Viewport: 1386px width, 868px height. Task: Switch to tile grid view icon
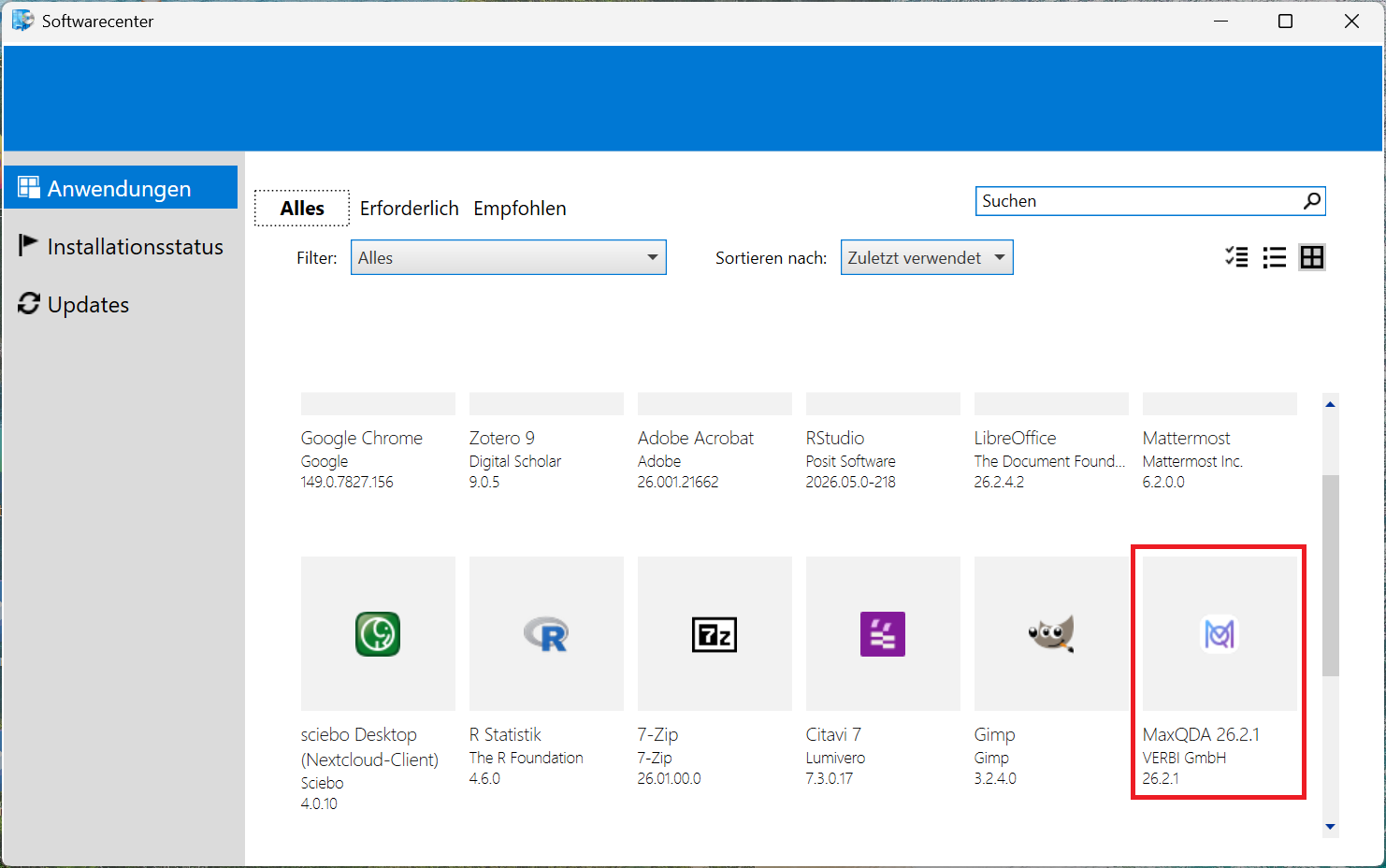click(1312, 257)
